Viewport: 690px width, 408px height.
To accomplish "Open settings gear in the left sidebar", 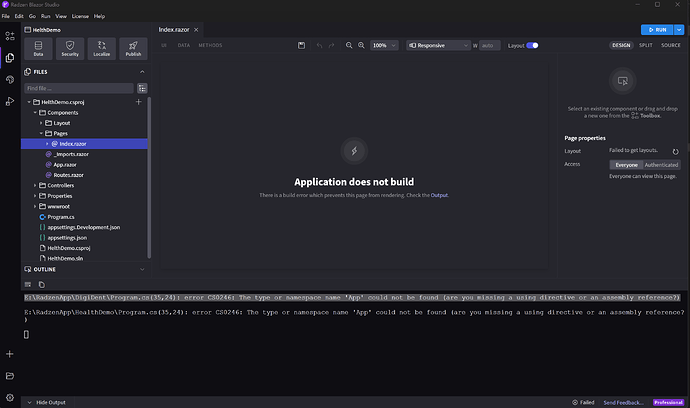I will click(x=9, y=397).
